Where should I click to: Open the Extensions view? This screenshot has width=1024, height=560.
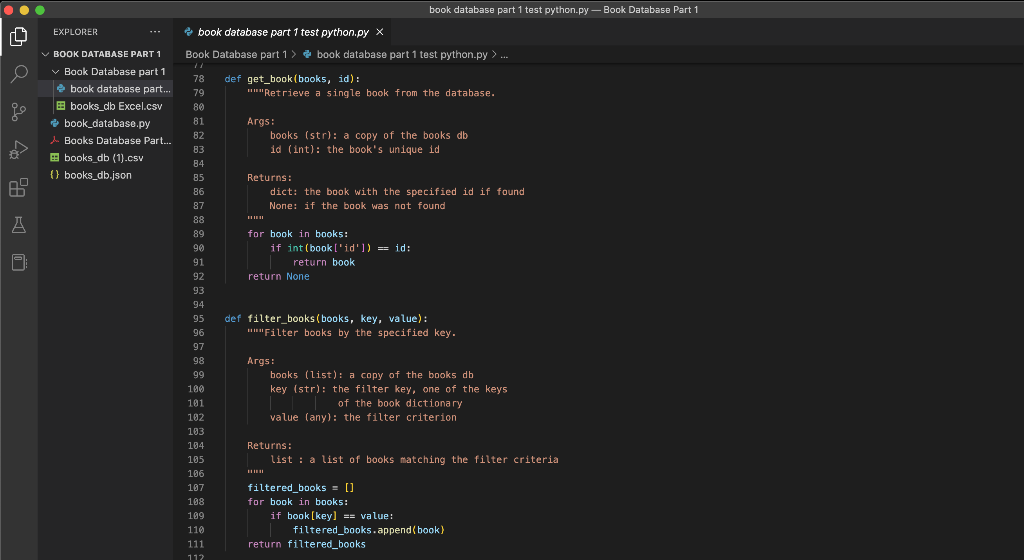coord(18,187)
